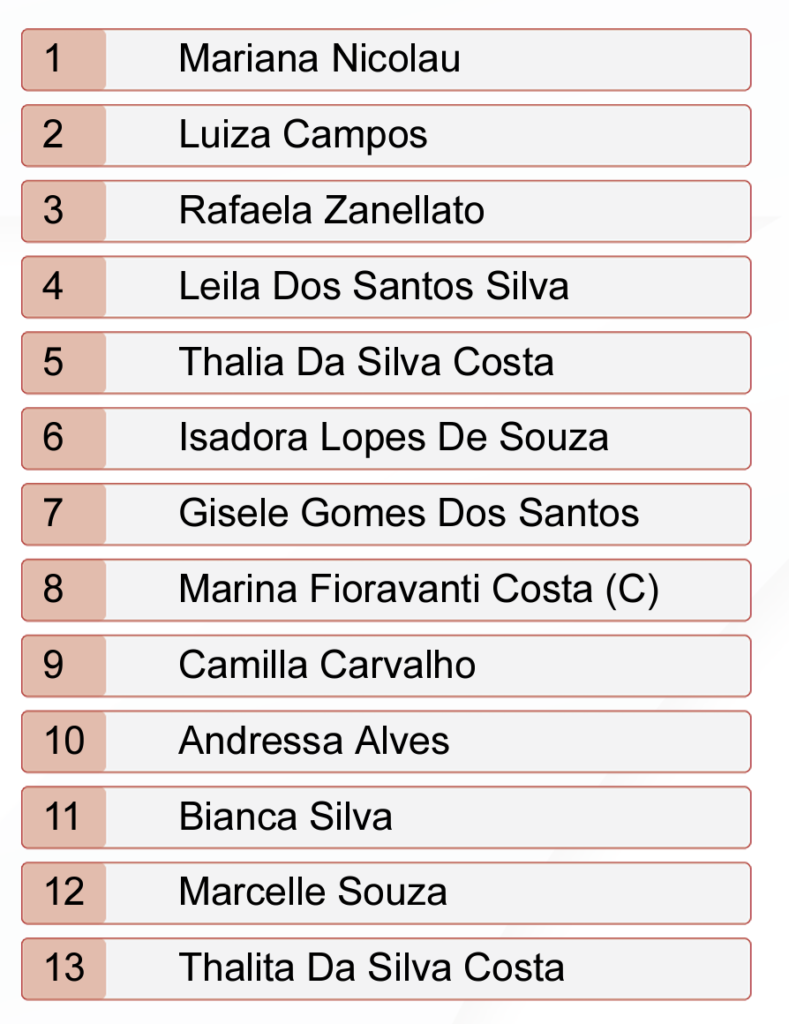Viewport: 789px width, 1024px height.
Task: Click the name Luiza Campos
Action: [x=303, y=135]
